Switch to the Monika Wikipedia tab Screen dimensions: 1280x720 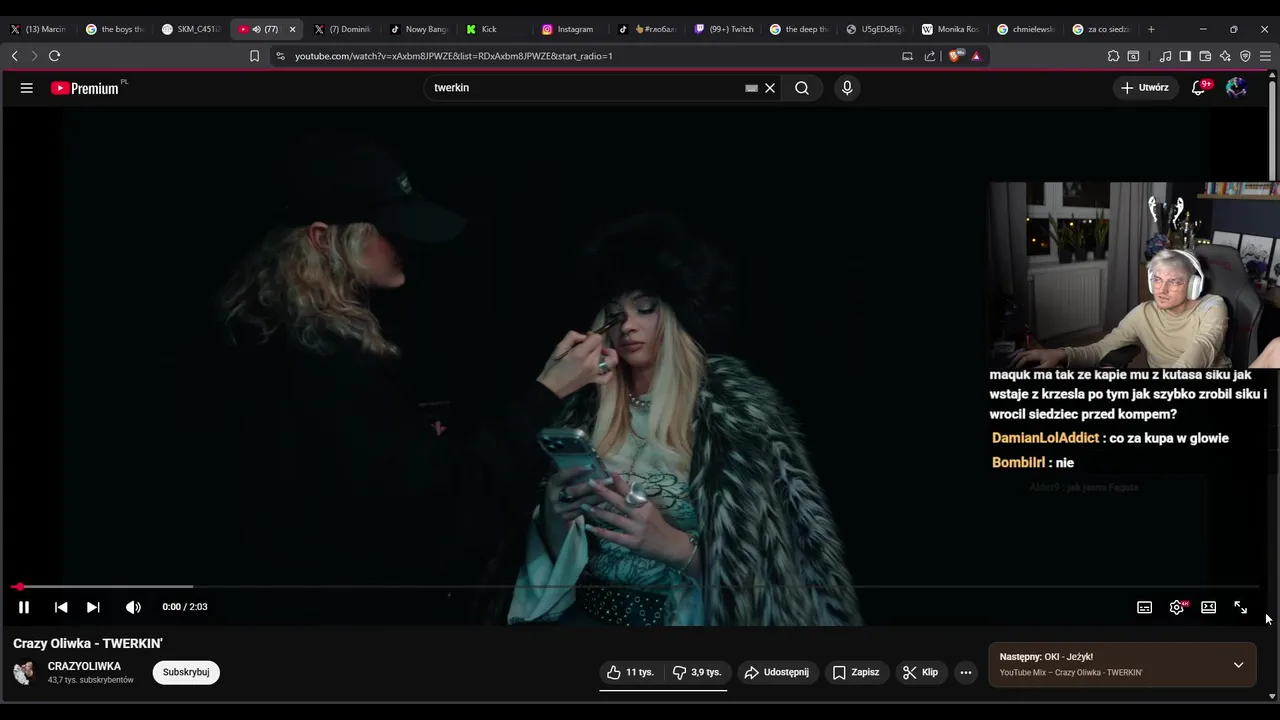point(951,29)
